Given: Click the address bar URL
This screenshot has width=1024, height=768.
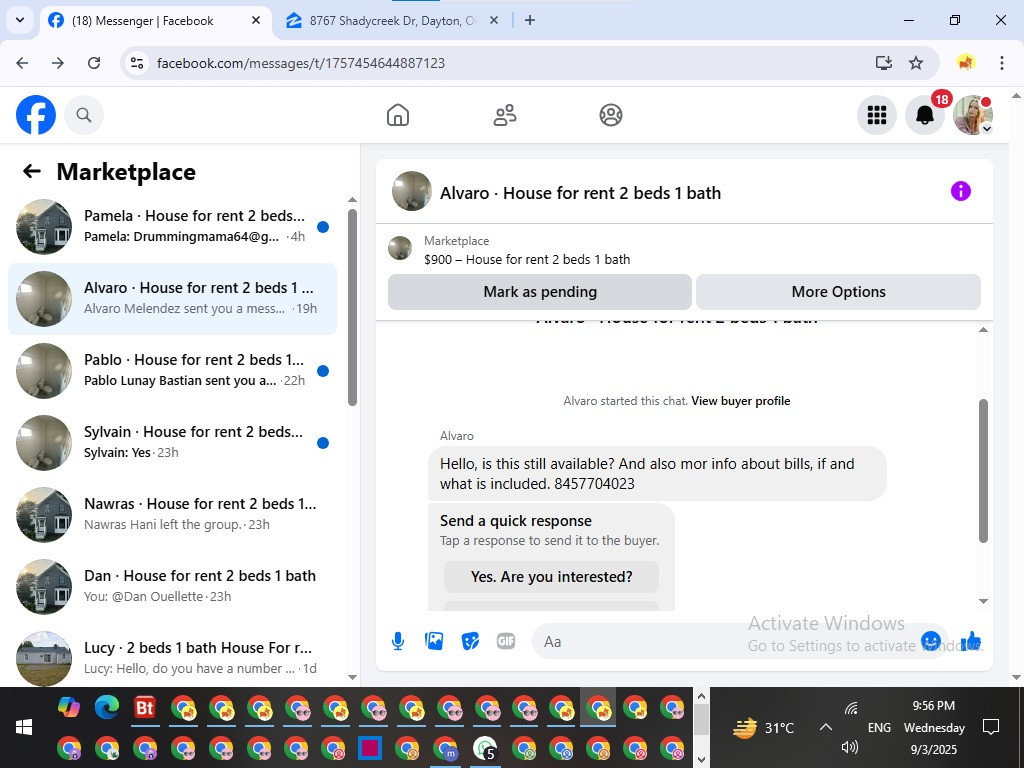Looking at the screenshot, I should point(300,63).
